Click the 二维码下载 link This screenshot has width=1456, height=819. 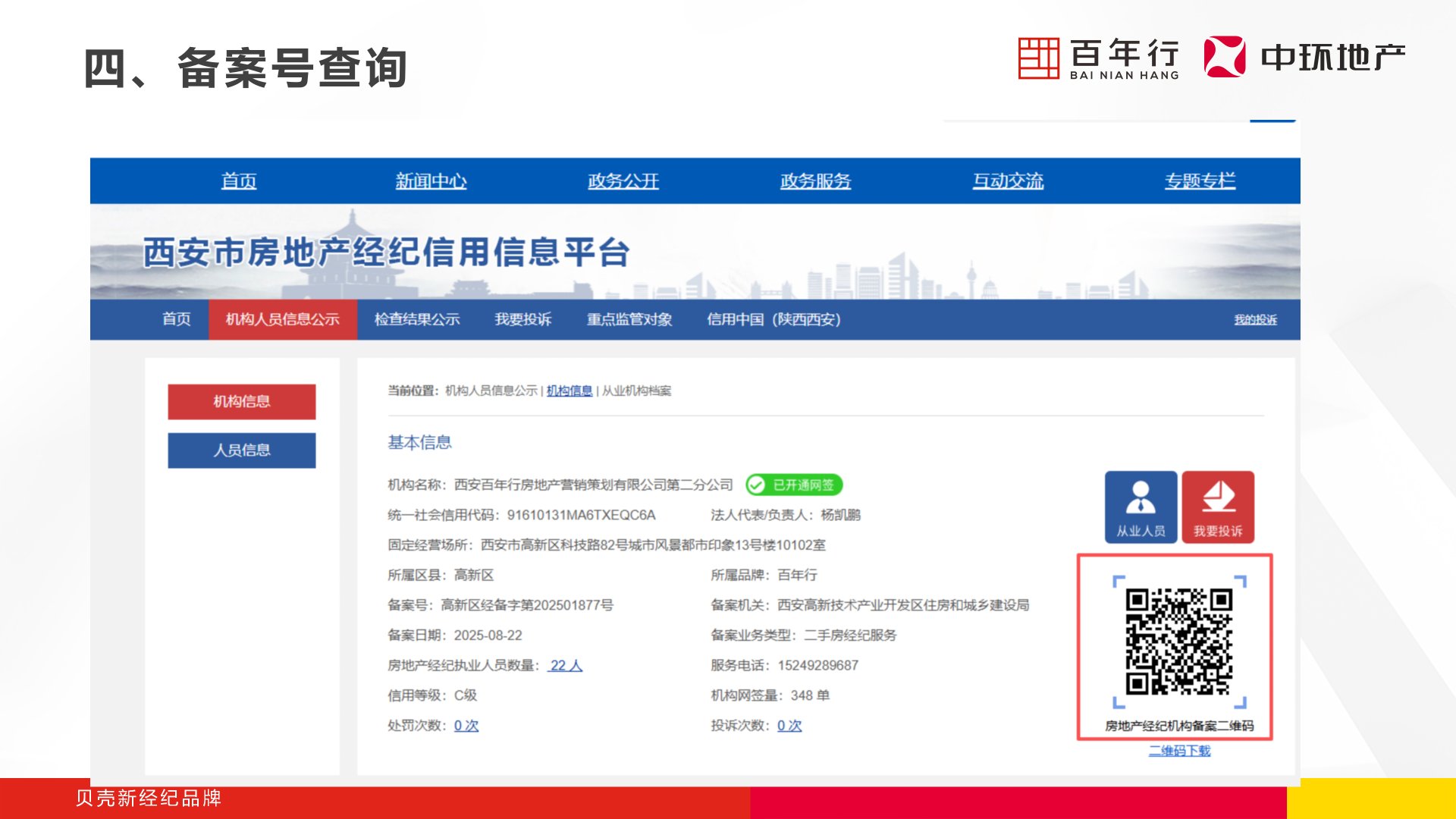pyautogui.click(x=1179, y=751)
